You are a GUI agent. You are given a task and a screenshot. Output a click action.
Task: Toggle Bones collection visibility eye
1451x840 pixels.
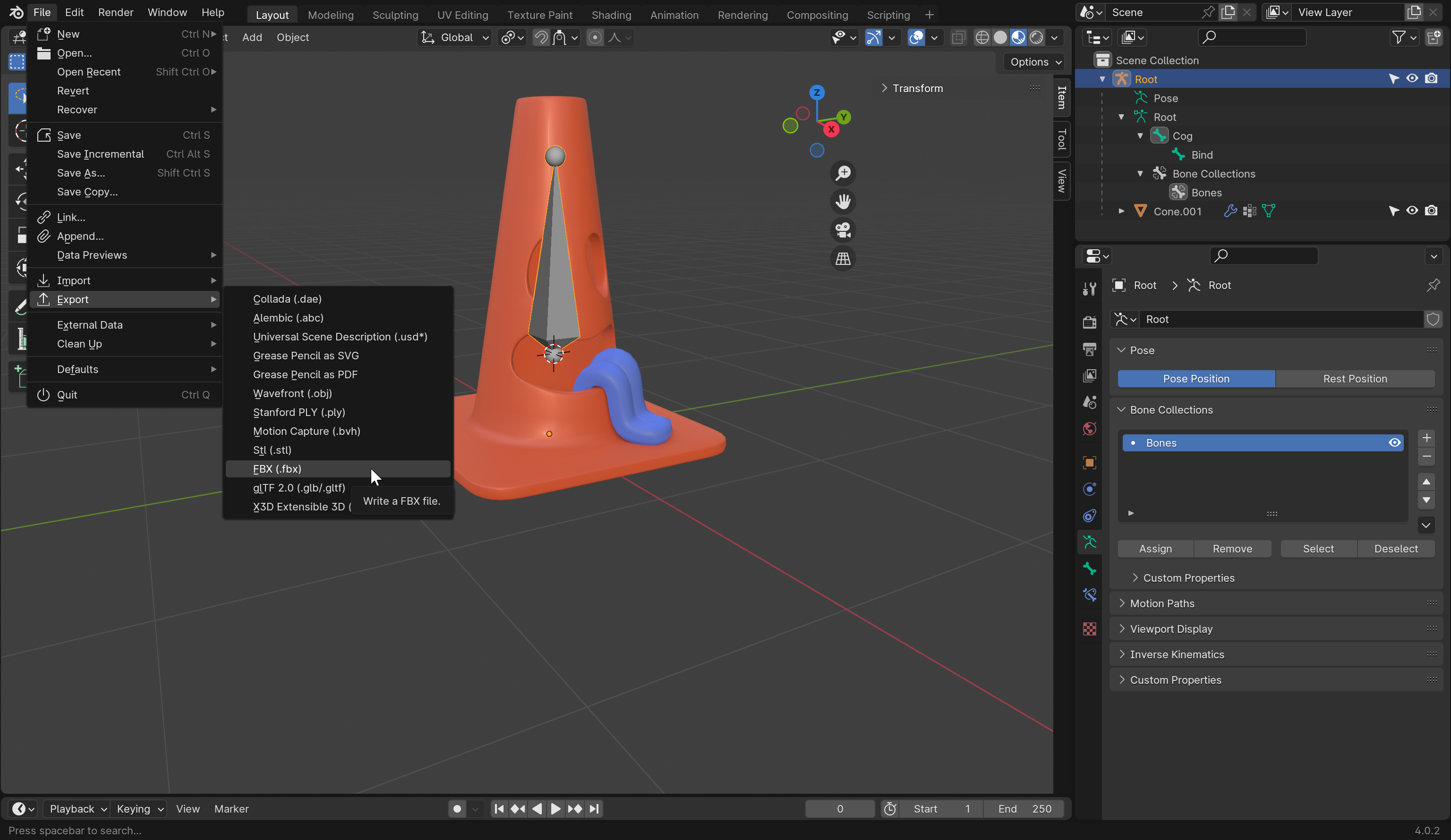[1395, 442]
